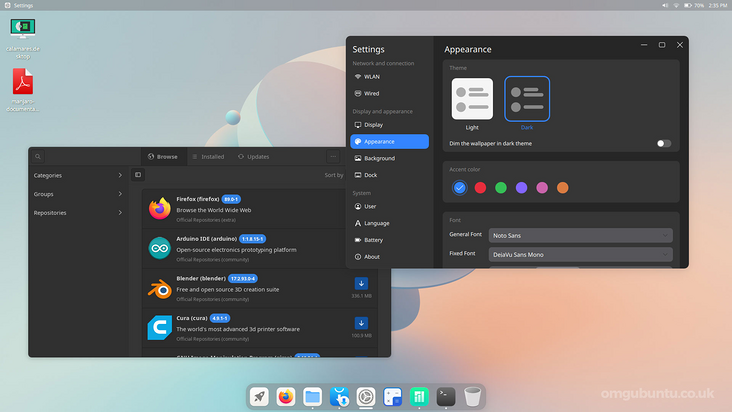Viewport: 732px width, 412px height.
Task: Open the three-dot menu in the software manager
Action: [x=333, y=157]
